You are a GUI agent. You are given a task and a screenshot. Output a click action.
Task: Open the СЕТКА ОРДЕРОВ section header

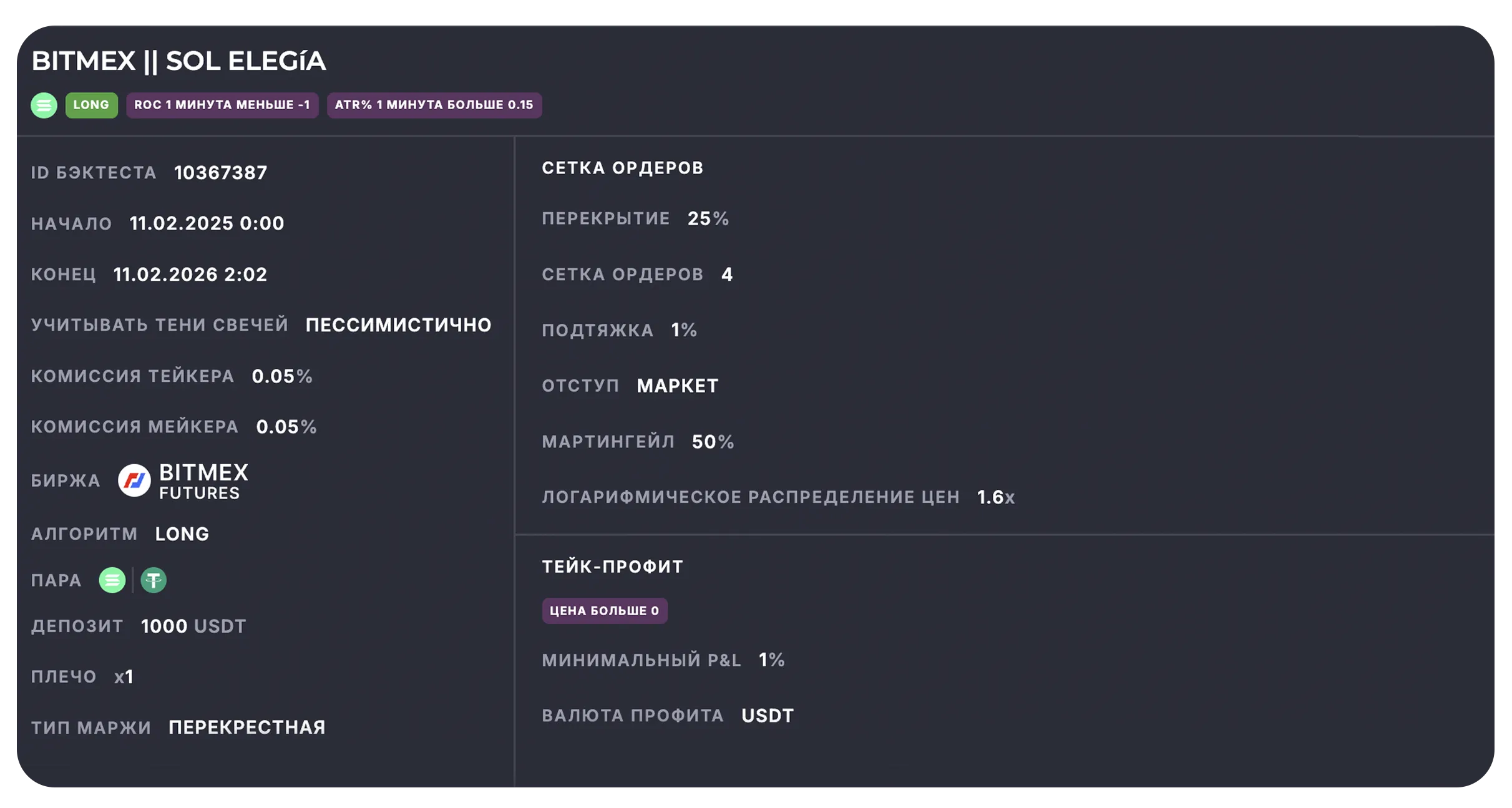[x=622, y=167]
